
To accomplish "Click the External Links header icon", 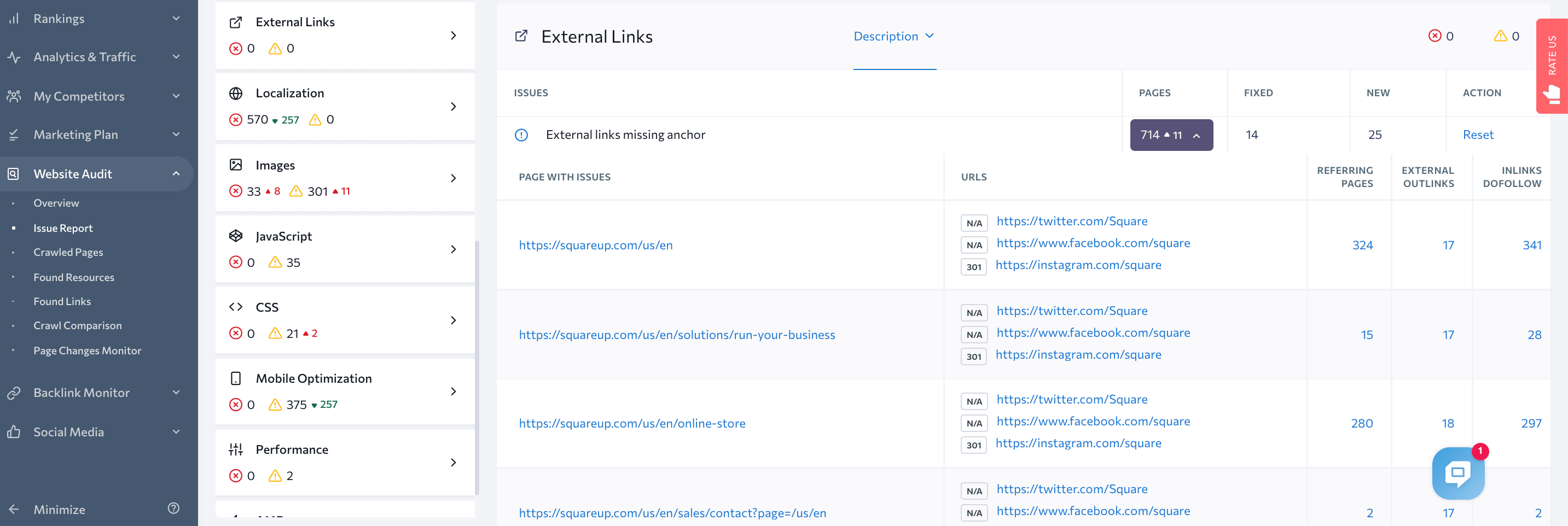I will coord(521,36).
